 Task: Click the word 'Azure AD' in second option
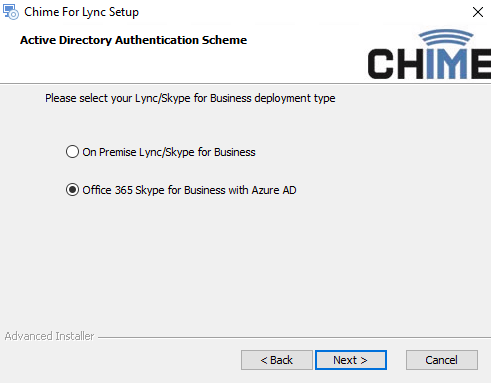coord(274,190)
